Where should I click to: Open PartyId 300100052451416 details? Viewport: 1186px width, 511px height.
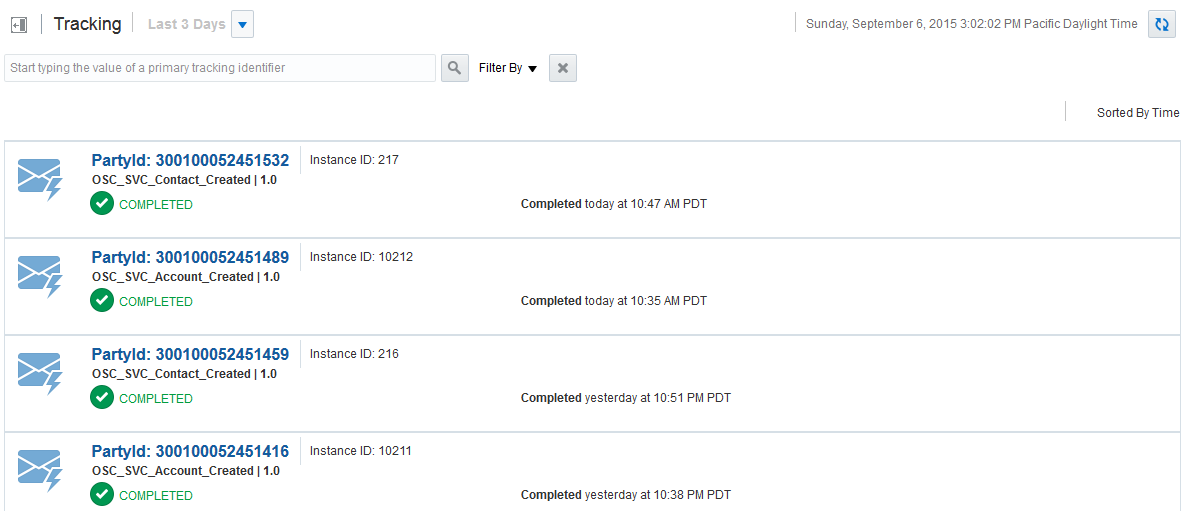click(191, 451)
